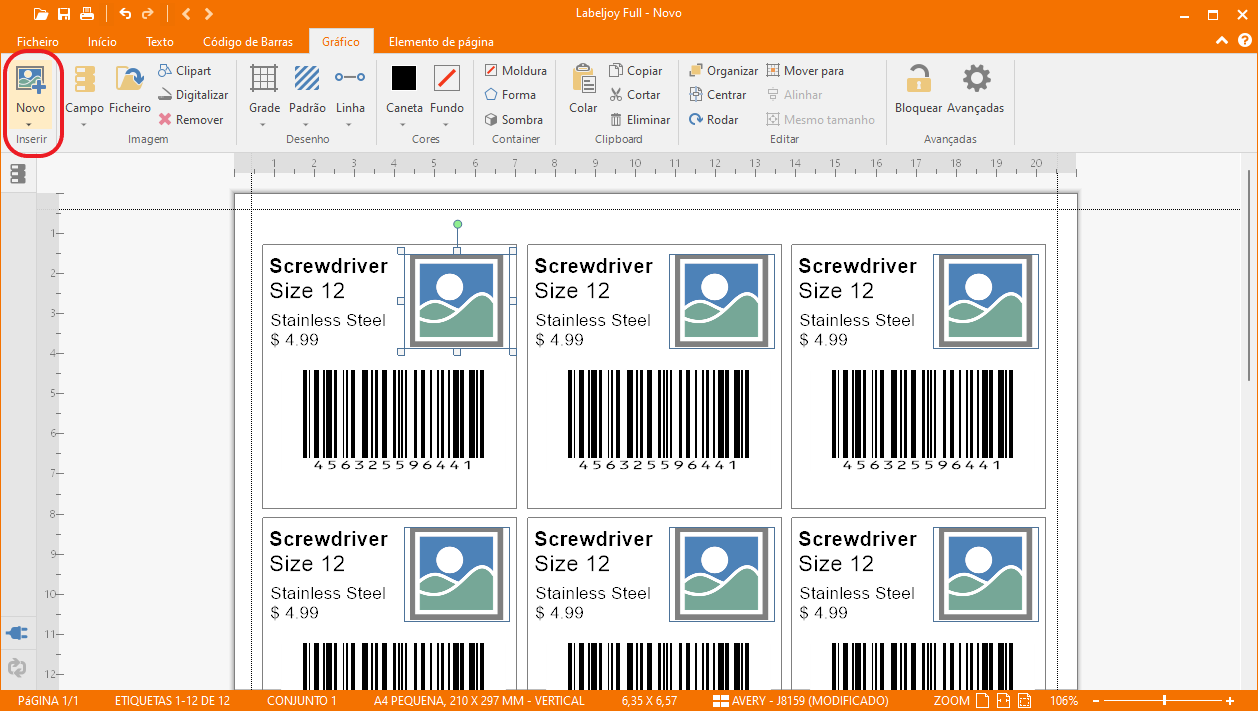Expand the Grade dropdown arrow
Screen dimensions: 1258x711
(x=264, y=125)
